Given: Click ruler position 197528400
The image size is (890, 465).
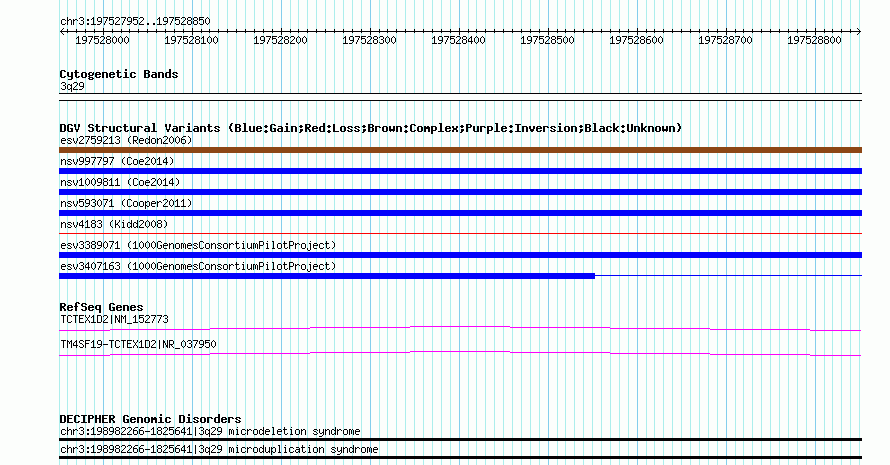Looking at the screenshot, I should point(458,40).
